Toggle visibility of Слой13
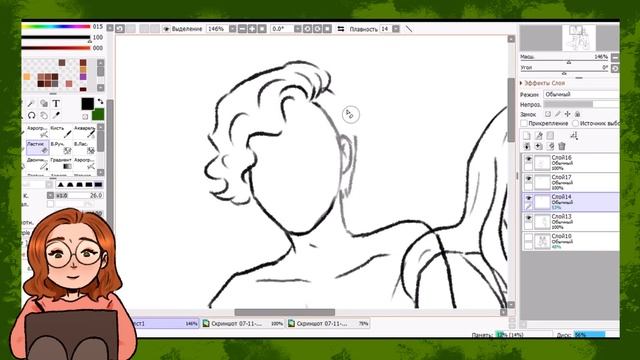The height and width of the screenshot is (360, 640). pos(529,218)
